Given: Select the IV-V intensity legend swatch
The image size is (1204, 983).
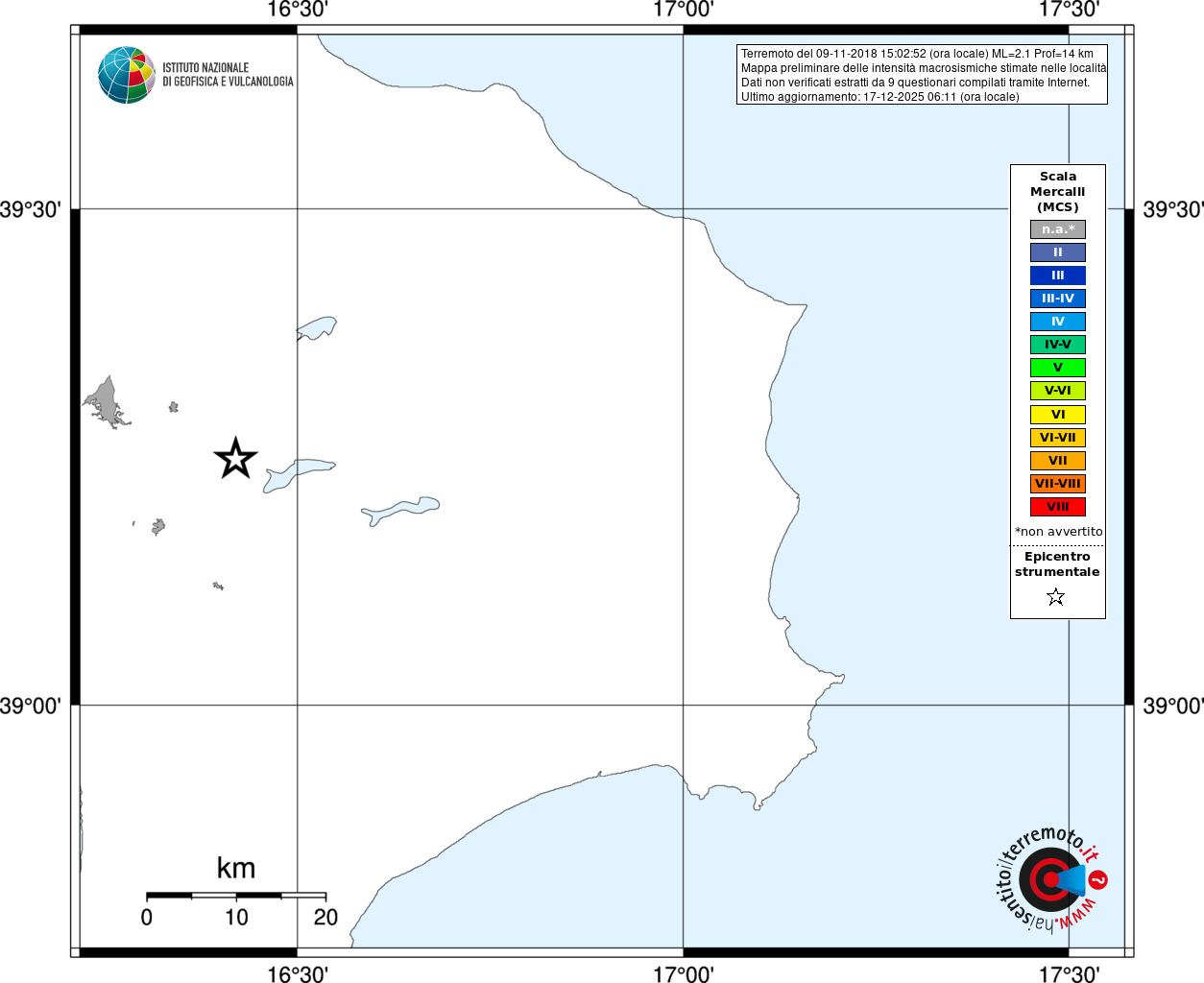Looking at the screenshot, I should 1058,345.
